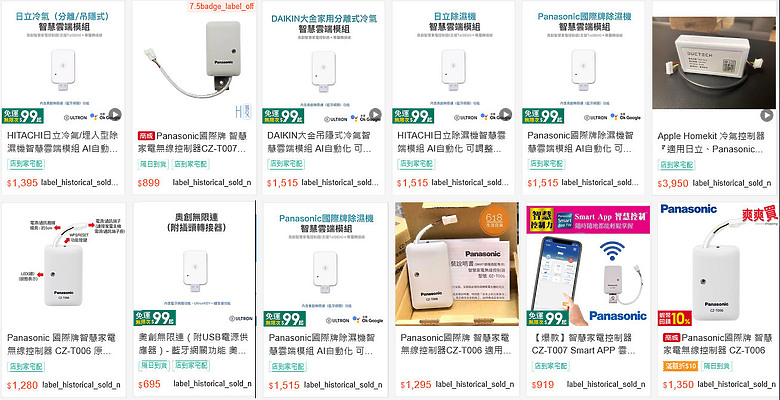
Task: Click the 商城 badge on CZ-T007 listing
Action: click(146, 136)
